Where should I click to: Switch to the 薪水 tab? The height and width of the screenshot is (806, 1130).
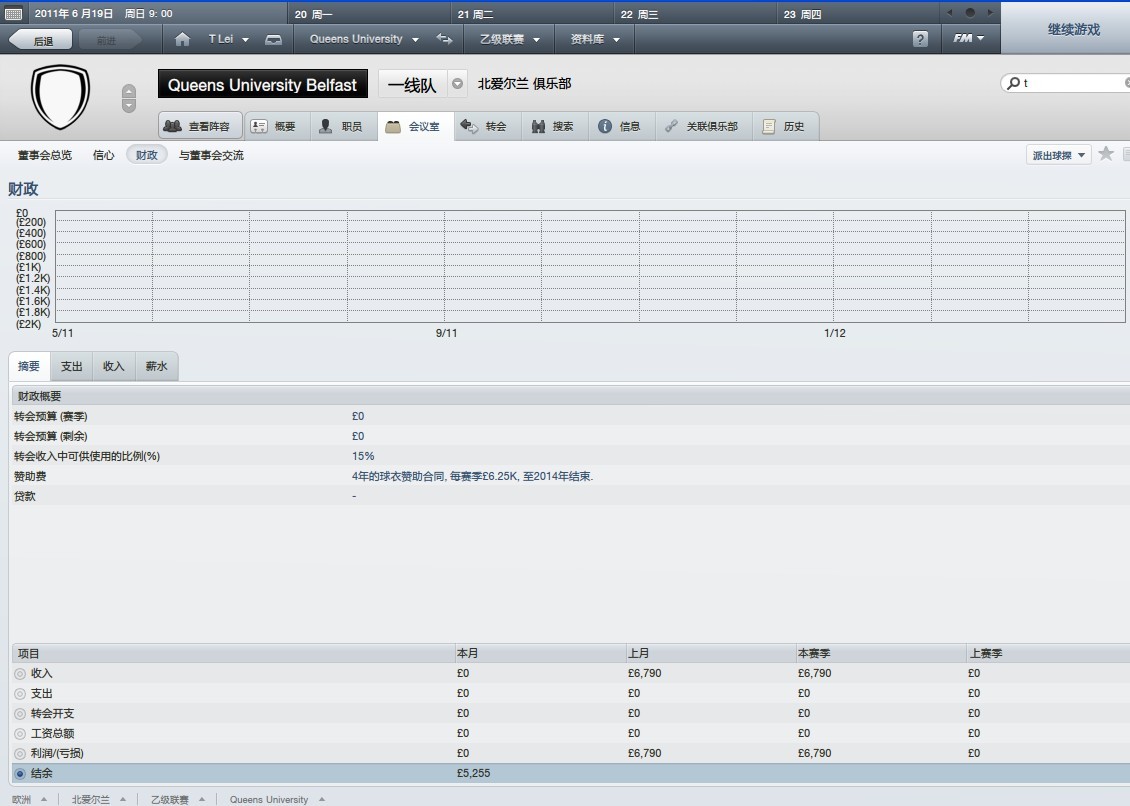(x=156, y=366)
